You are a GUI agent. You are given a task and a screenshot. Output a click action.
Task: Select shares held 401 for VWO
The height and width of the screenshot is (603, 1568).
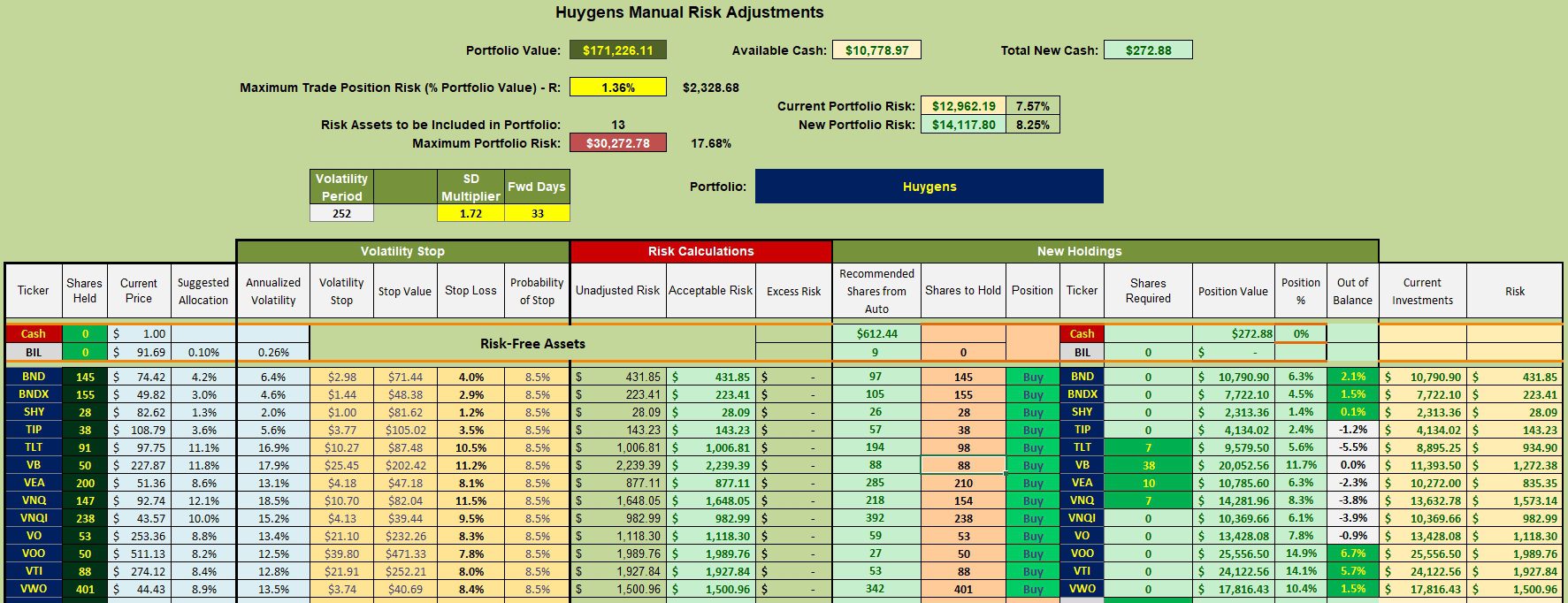[x=85, y=589]
